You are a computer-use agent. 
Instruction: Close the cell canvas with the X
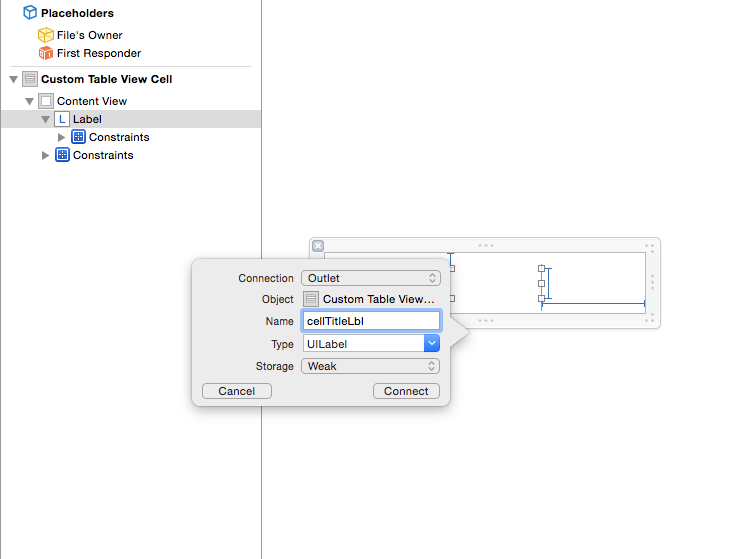[318, 246]
